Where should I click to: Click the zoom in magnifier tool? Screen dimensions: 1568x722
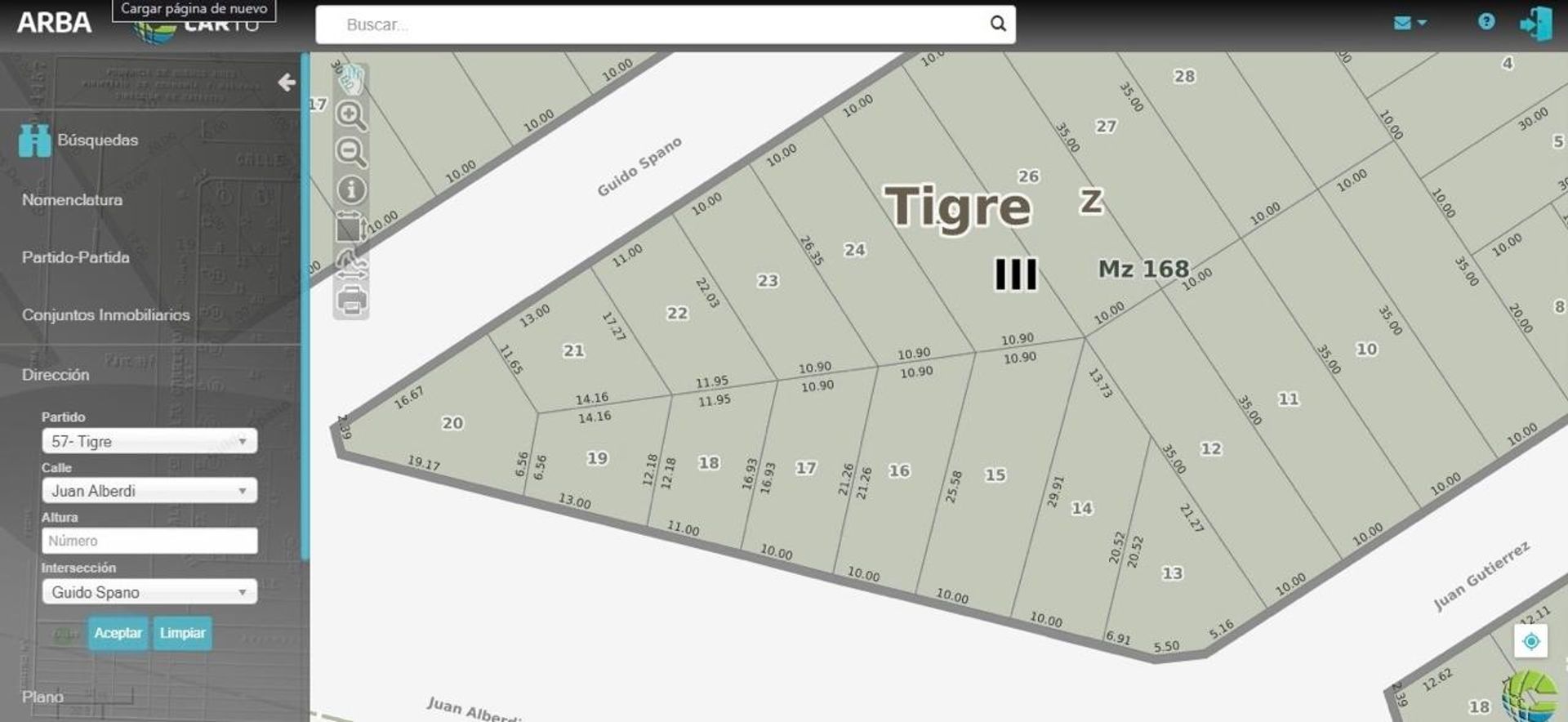click(351, 116)
